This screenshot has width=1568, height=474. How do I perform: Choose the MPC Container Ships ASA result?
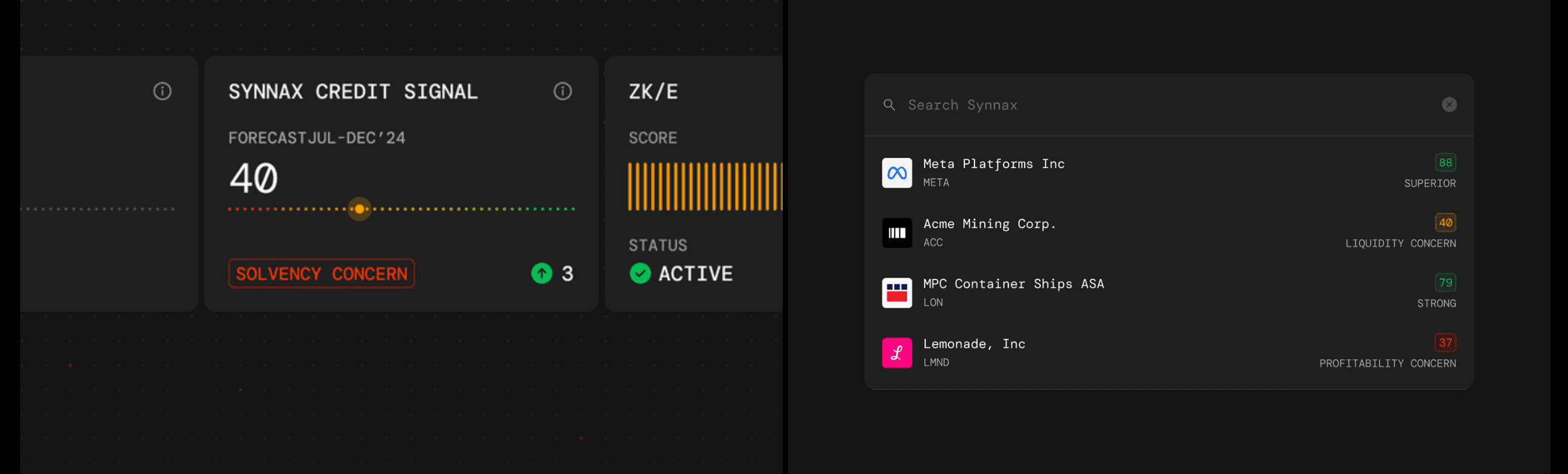(1013, 284)
